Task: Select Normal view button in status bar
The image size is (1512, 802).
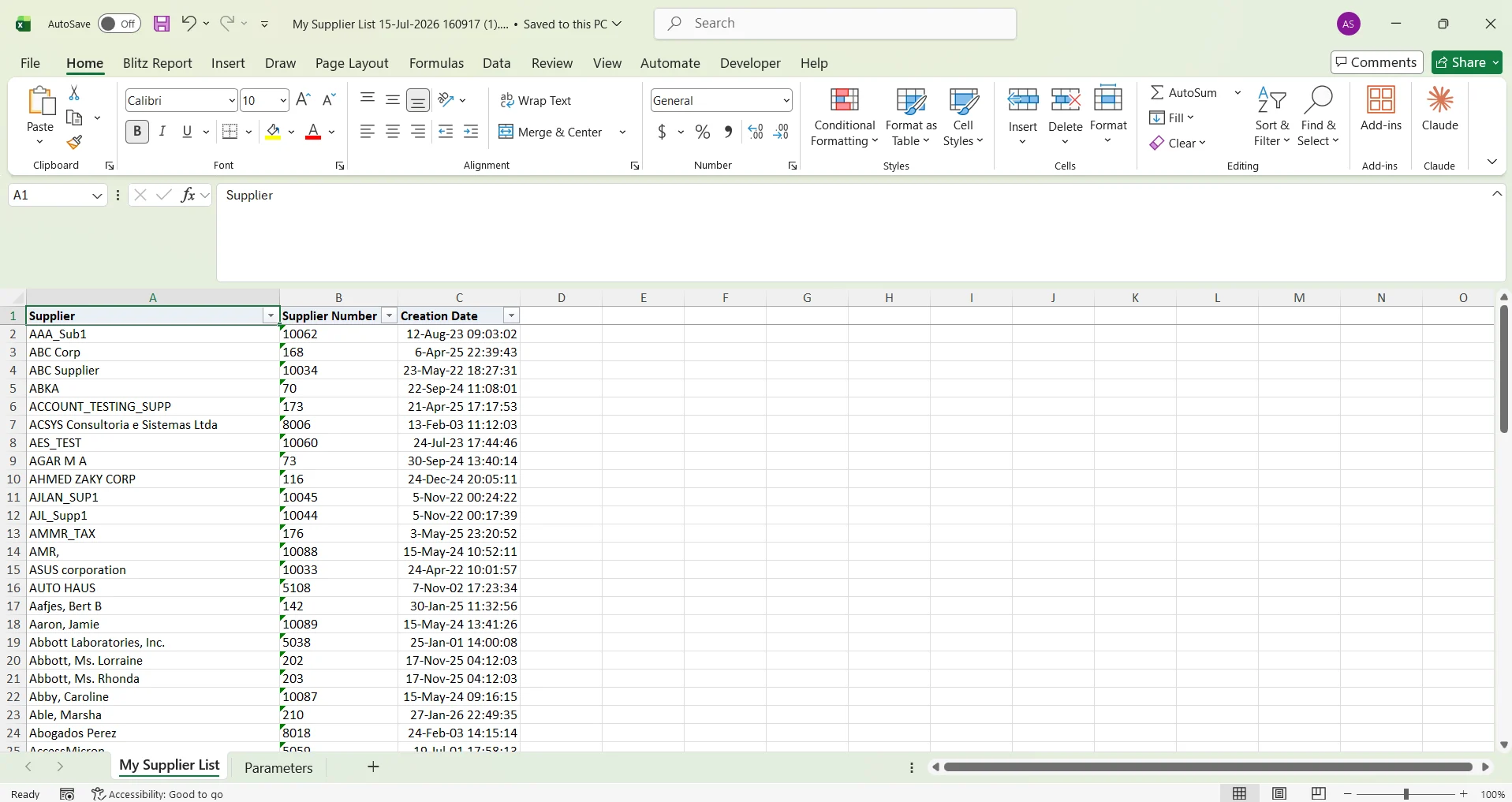Action: coord(1240,793)
